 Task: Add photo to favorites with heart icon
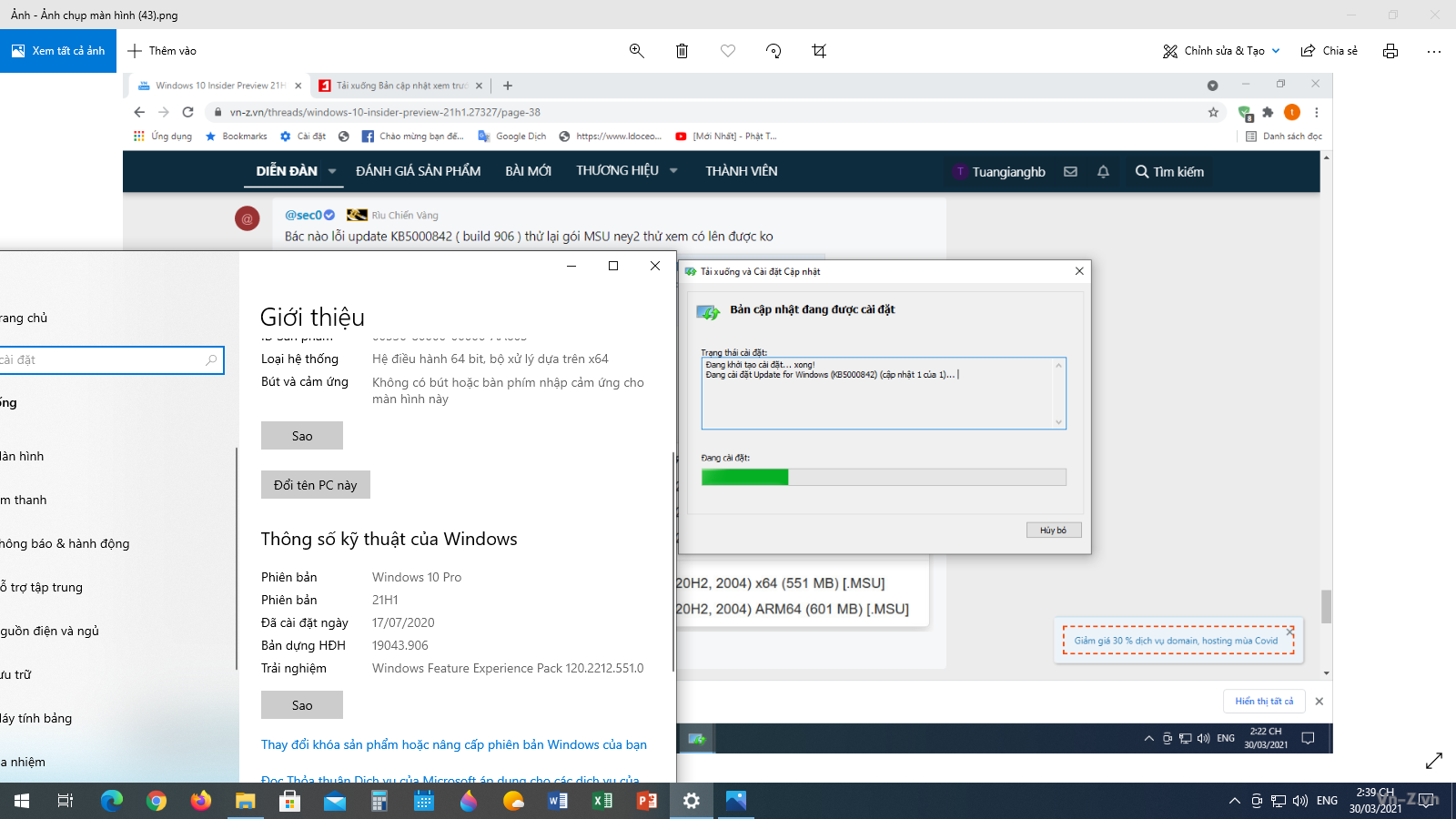tap(728, 51)
